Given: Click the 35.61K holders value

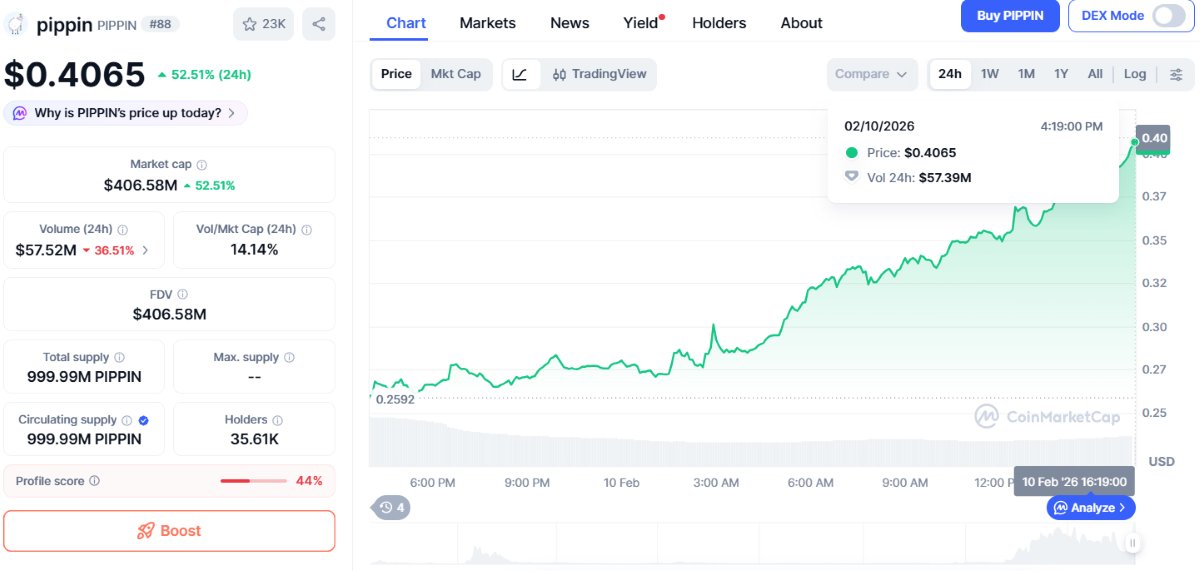Looking at the screenshot, I should [254, 439].
